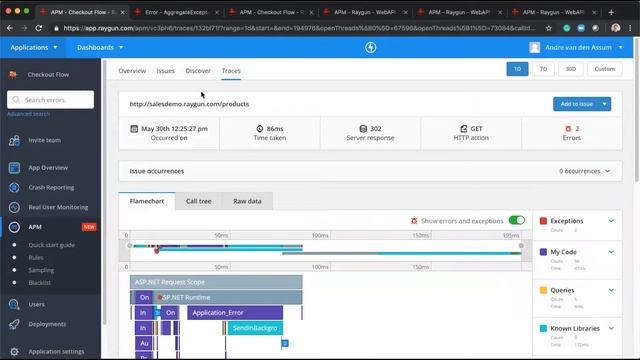Switch to the Discover tab

click(x=198, y=71)
